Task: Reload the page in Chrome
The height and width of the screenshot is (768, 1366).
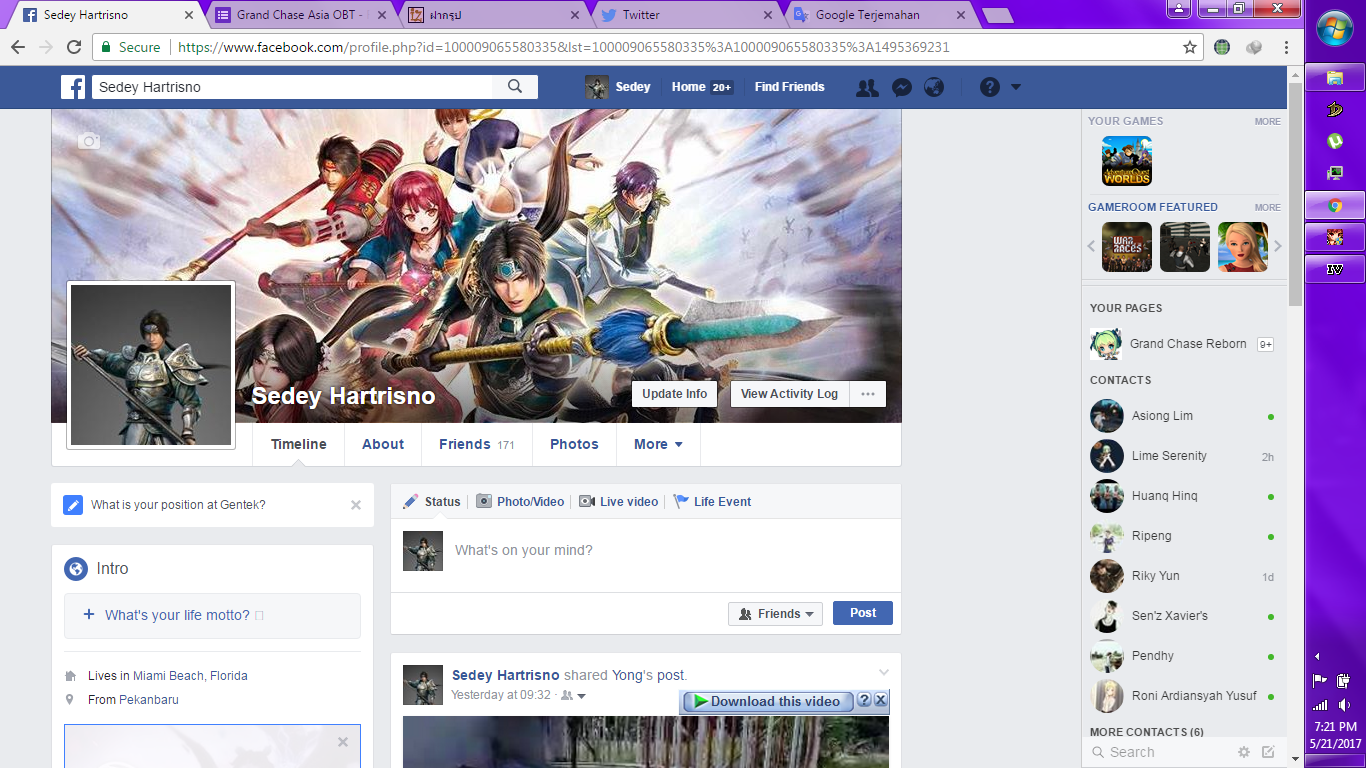Action: 74,47
